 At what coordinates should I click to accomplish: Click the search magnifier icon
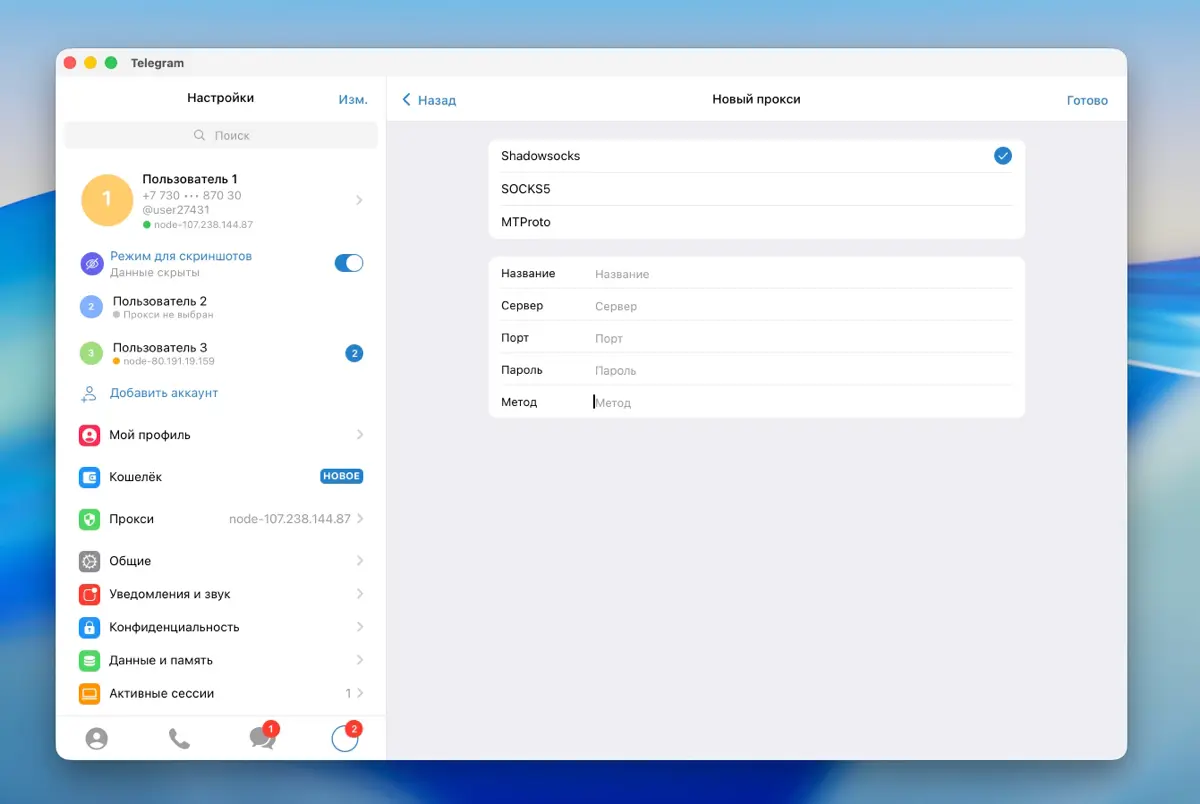(x=199, y=135)
